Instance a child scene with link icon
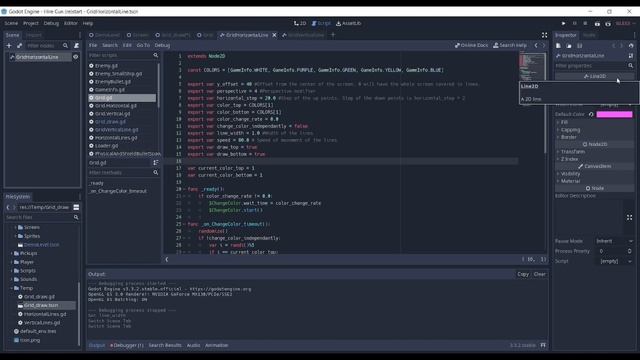Image resolution: width=640 pixels, height=360 pixels. 19,46
